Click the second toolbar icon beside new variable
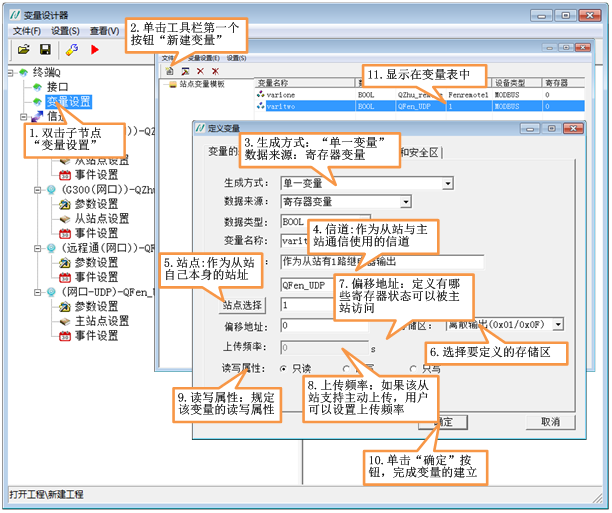 (185, 71)
